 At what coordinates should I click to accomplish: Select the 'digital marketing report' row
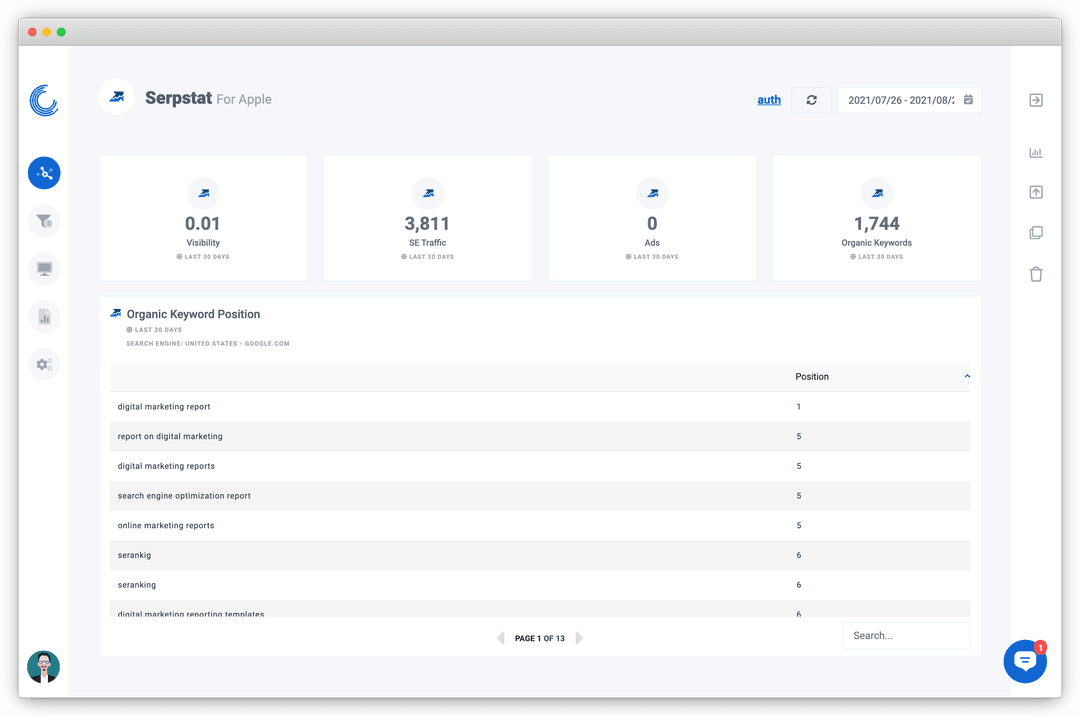[x=539, y=407]
